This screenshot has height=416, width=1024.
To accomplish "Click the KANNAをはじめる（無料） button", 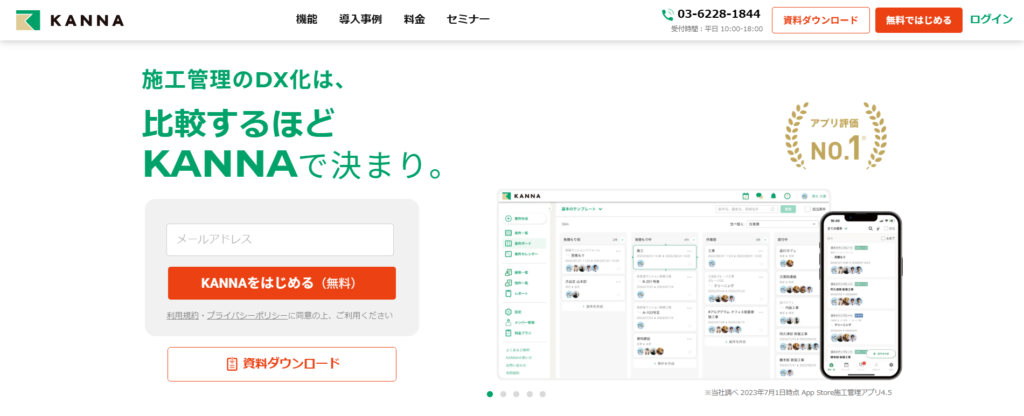I will 281,283.
